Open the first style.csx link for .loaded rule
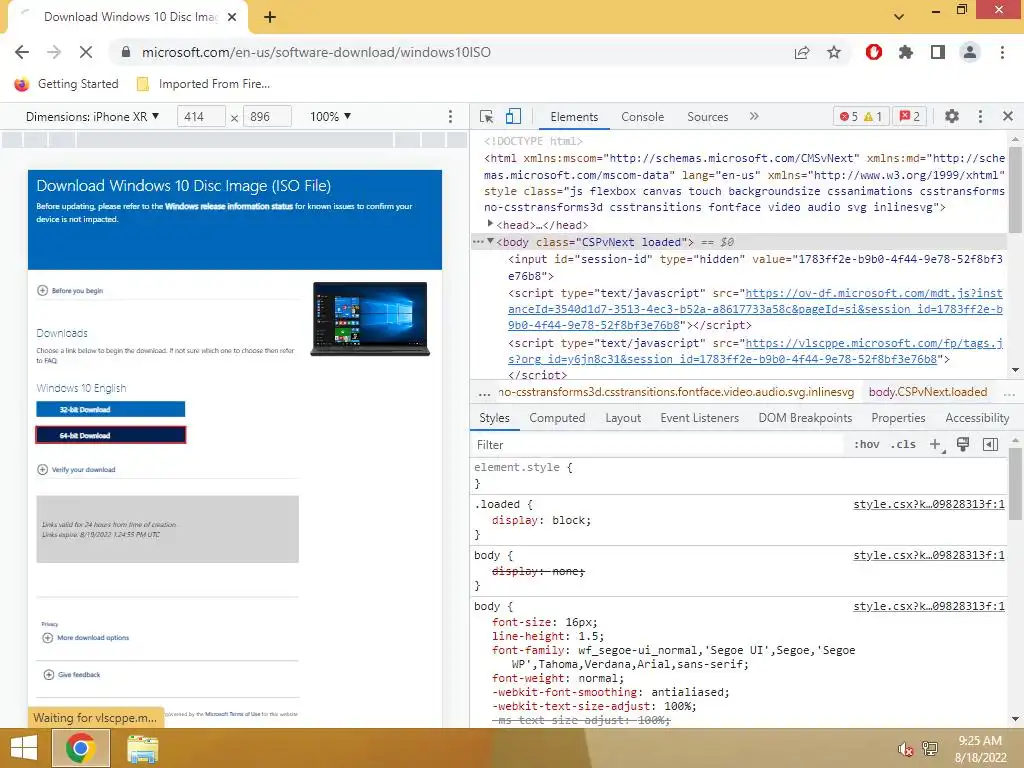This screenshot has width=1024, height=768. pyautogui.click(x=929, y=505)
